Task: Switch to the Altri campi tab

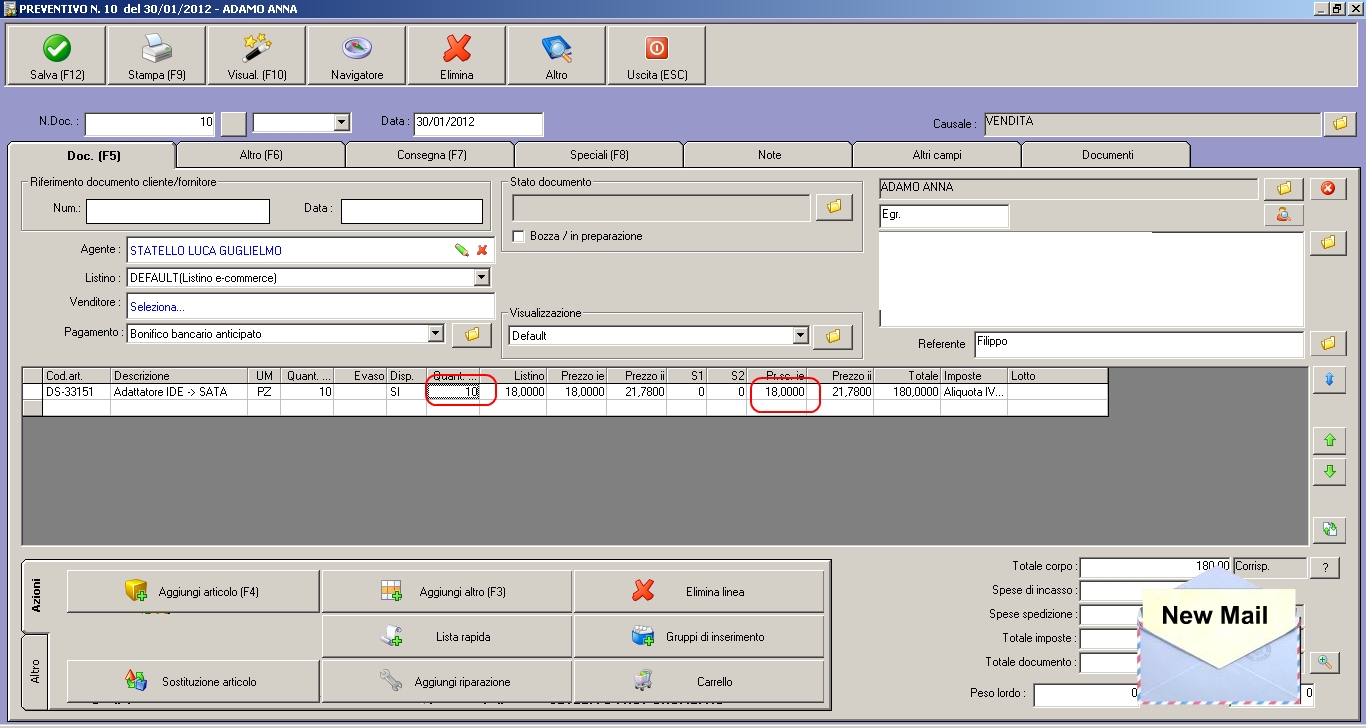Action: 937,155
